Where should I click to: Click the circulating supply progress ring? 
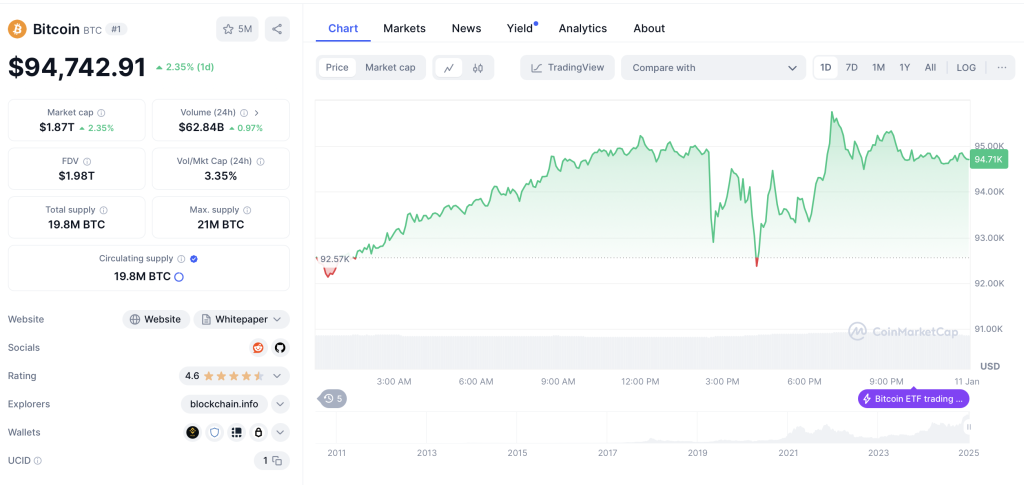179,277
